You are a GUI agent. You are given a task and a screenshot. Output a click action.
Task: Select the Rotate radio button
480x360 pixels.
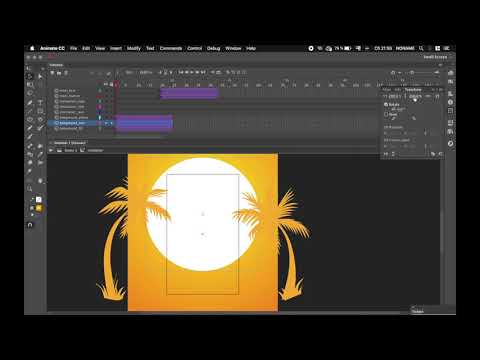pyautogui.click(x=386, y=104)
